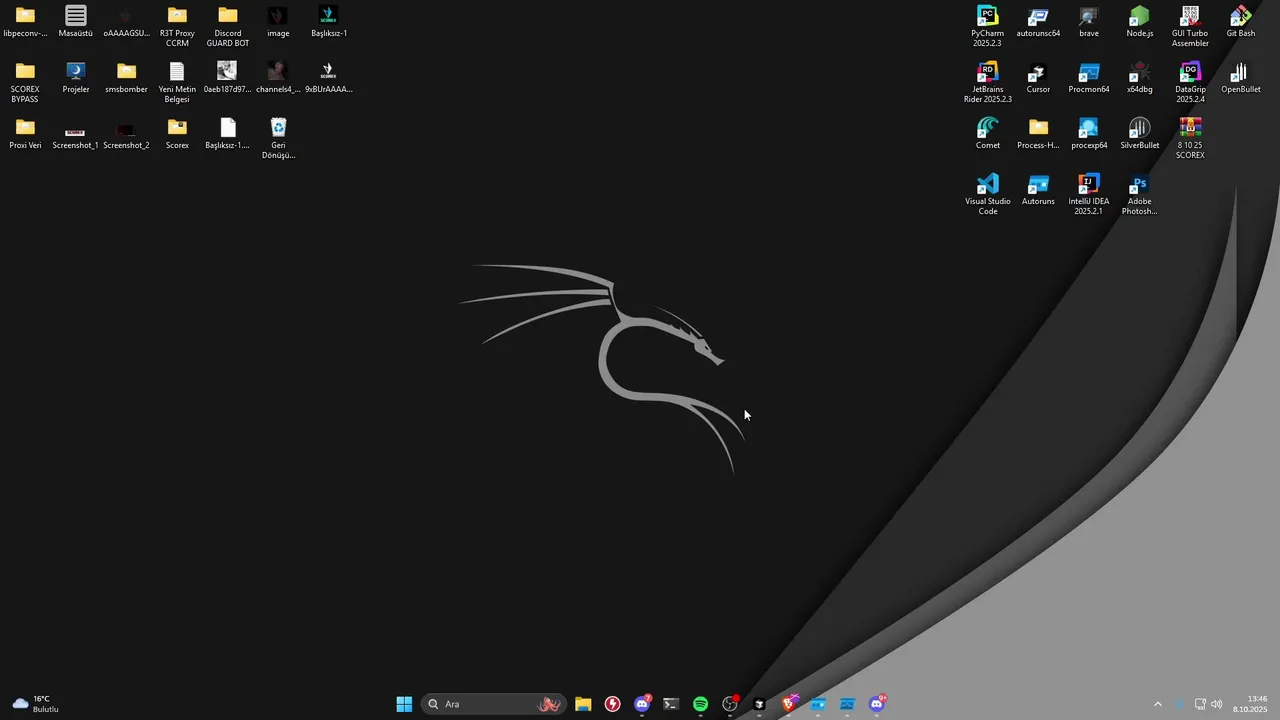Select the OpenBullet desktop shortcut

[1240, 78]
